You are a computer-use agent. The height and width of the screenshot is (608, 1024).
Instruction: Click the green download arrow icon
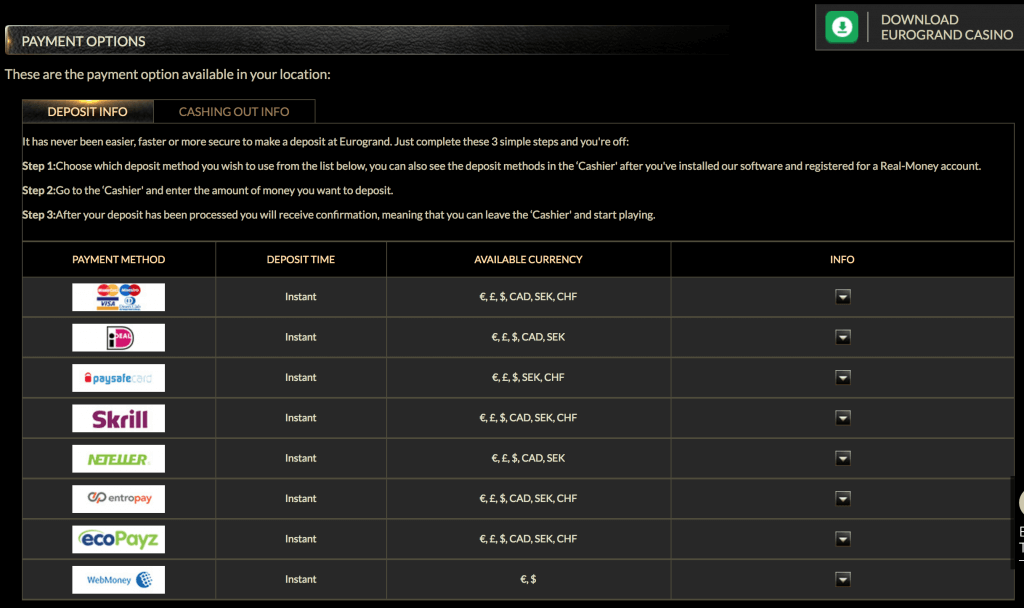point(842,27)
